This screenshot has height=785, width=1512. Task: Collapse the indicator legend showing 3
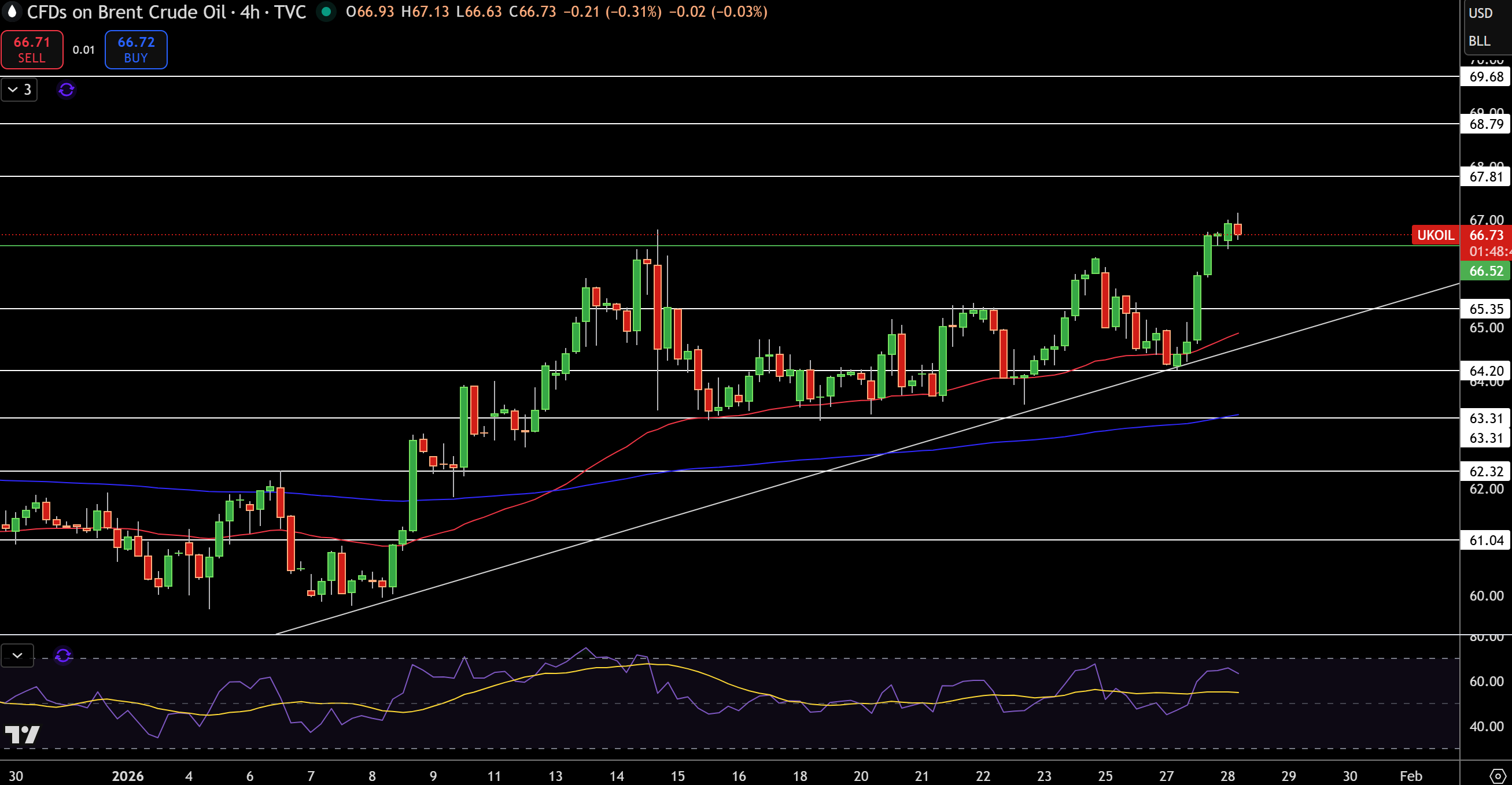19,90
